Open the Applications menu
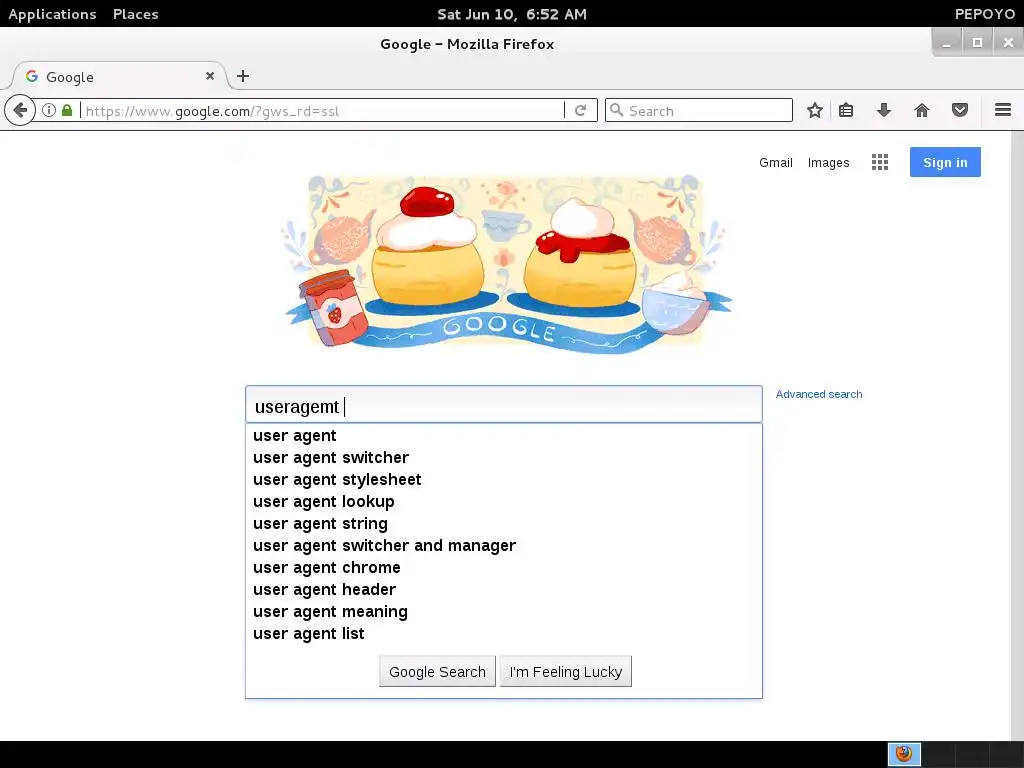 pyautogui.click(x=52, y=14)
